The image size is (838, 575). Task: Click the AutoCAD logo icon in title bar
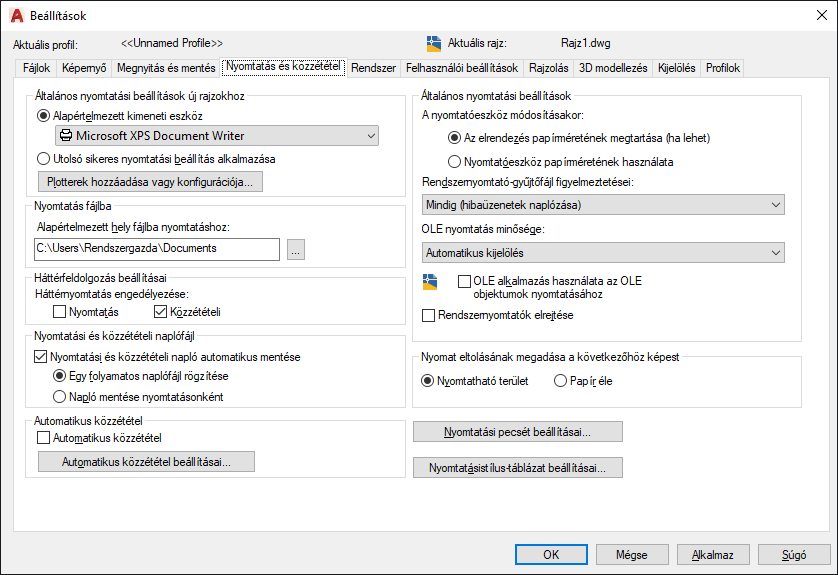pos(17,15)
